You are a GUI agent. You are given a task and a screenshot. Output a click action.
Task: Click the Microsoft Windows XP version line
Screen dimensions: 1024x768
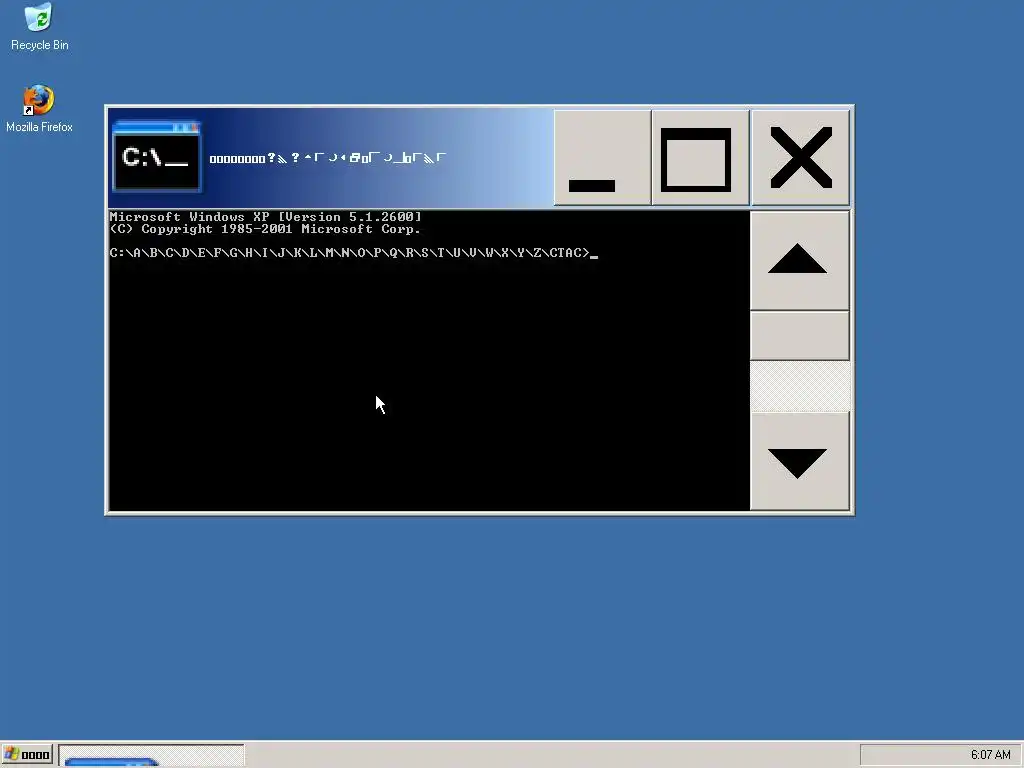coord(266,217)
